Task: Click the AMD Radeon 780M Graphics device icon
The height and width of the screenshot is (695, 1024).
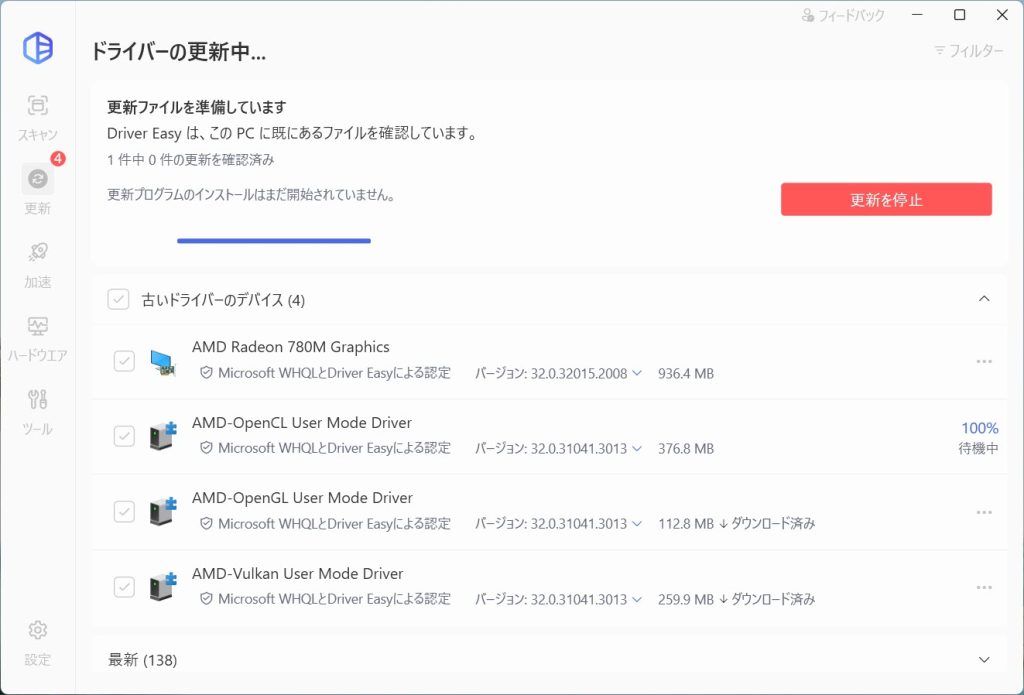Action: point(162,362)
